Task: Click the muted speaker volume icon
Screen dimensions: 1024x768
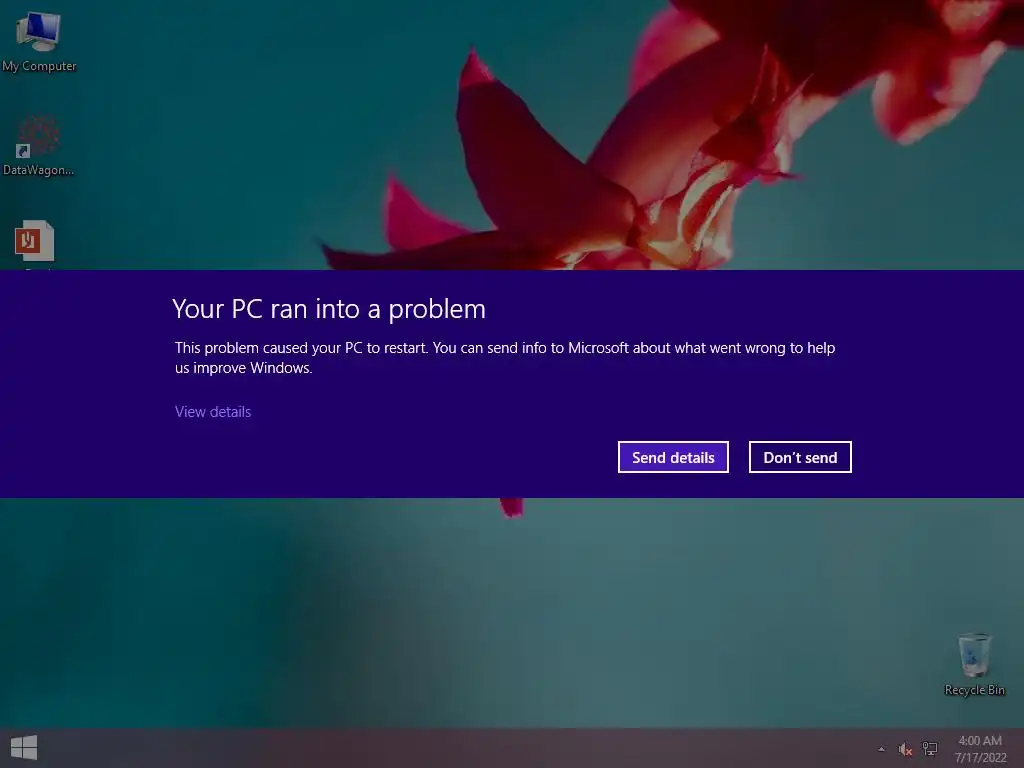Action: (904, 749)
